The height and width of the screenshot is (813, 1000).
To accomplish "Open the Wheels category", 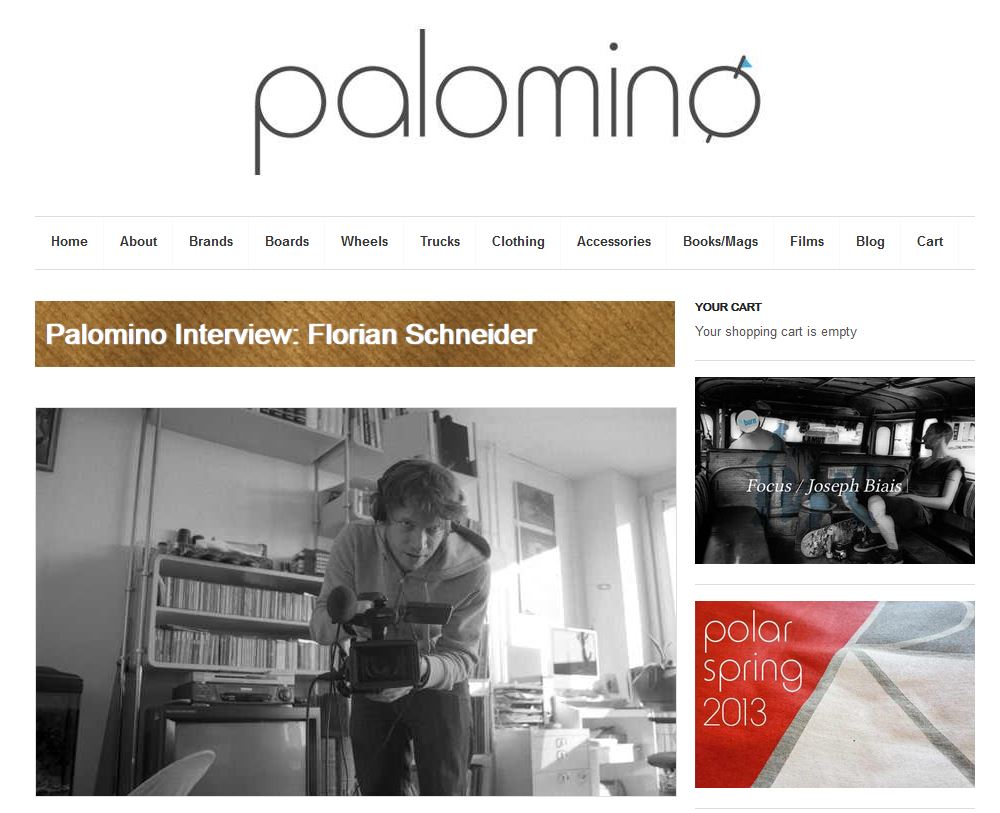I will pos(364,242).
